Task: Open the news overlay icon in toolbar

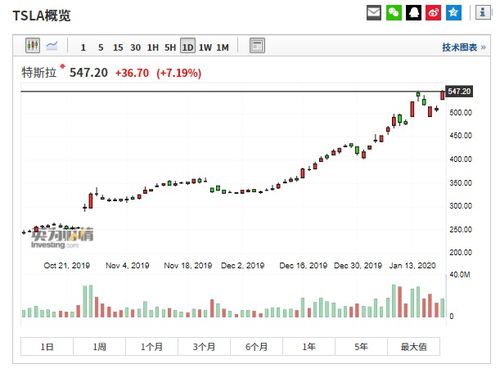Action: tap(257, 46)
